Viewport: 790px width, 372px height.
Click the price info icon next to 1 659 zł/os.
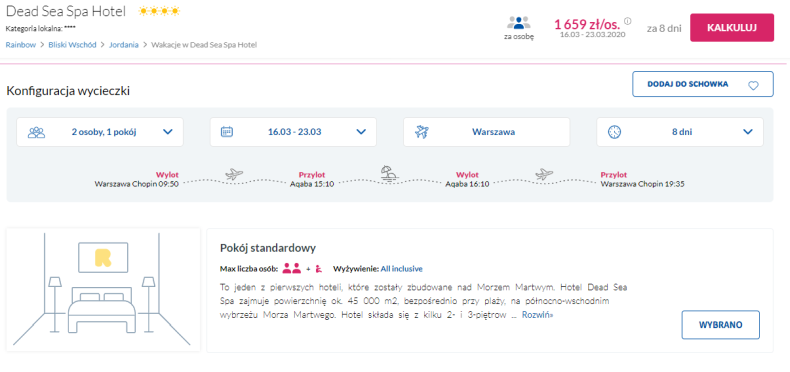pyautogui.click(x=627, y=21)
